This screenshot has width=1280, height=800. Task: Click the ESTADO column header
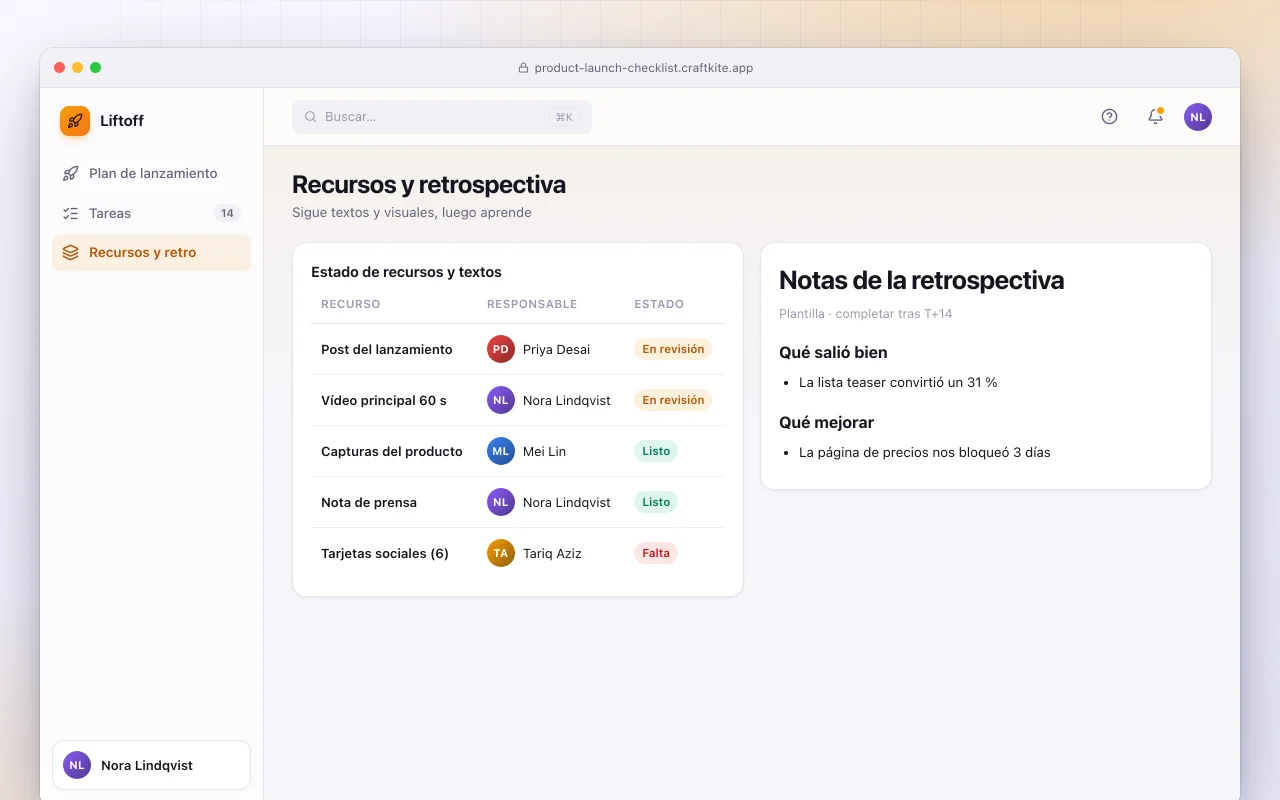pyautogui.click(x=659, y=304)
